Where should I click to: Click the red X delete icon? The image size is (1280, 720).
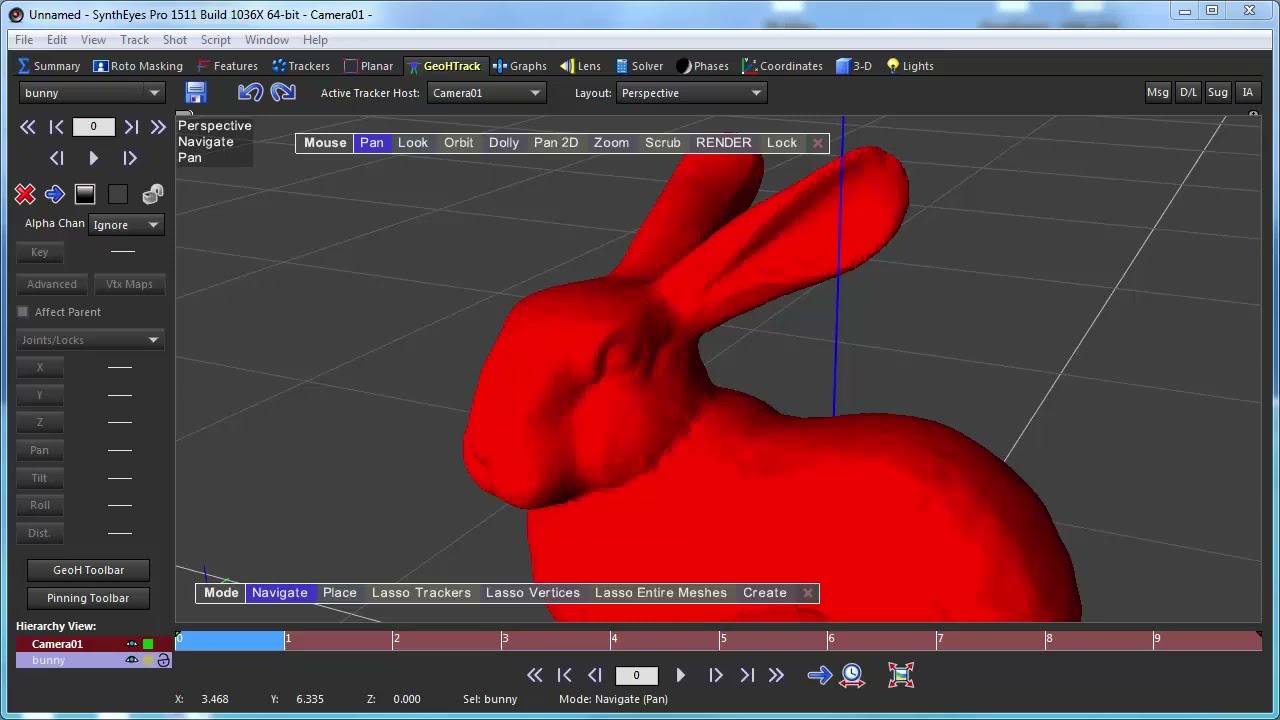point(25,194)
